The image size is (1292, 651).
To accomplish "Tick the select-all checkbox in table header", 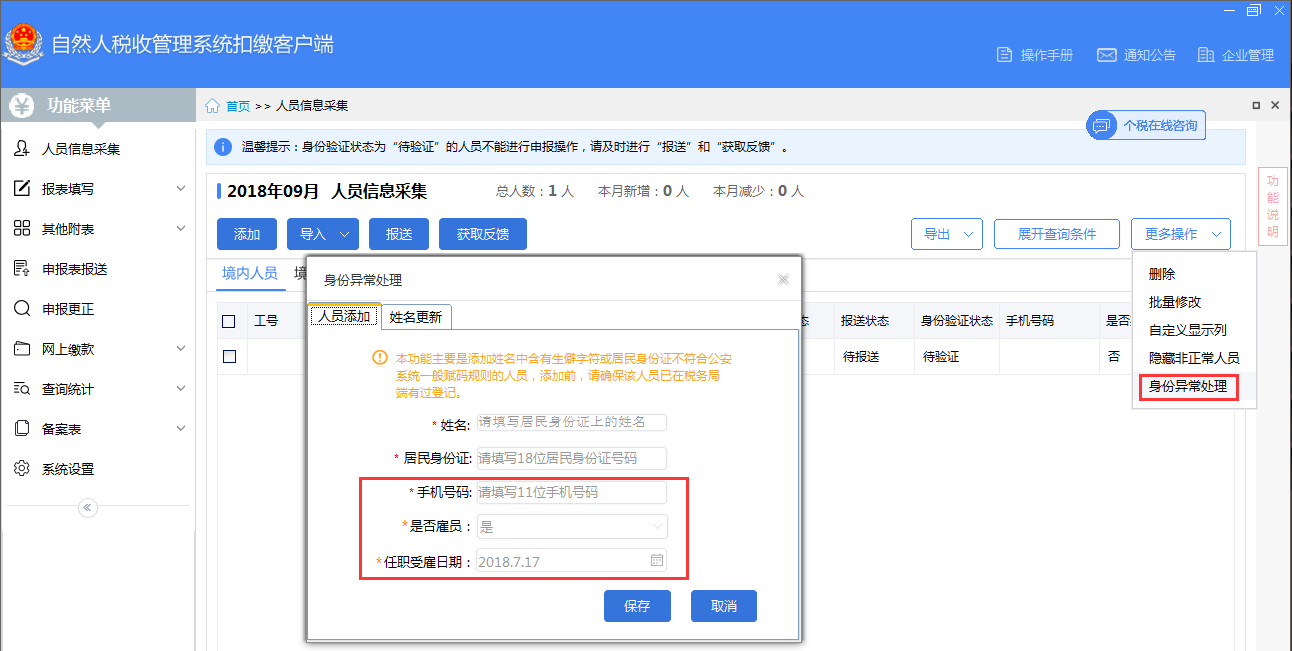I will (x=229, y=321).
